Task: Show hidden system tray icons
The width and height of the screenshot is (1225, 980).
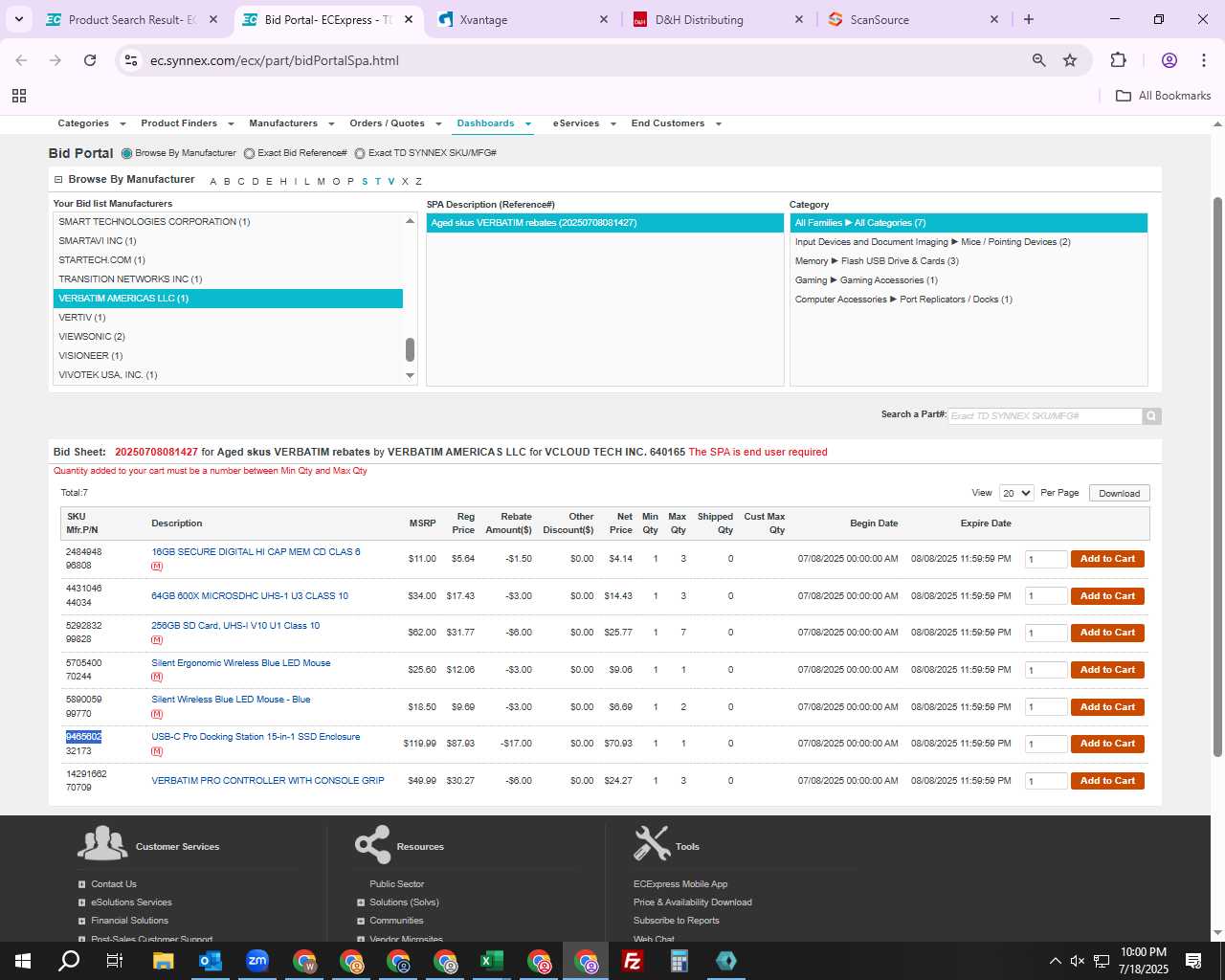Action: point(1055,961)
